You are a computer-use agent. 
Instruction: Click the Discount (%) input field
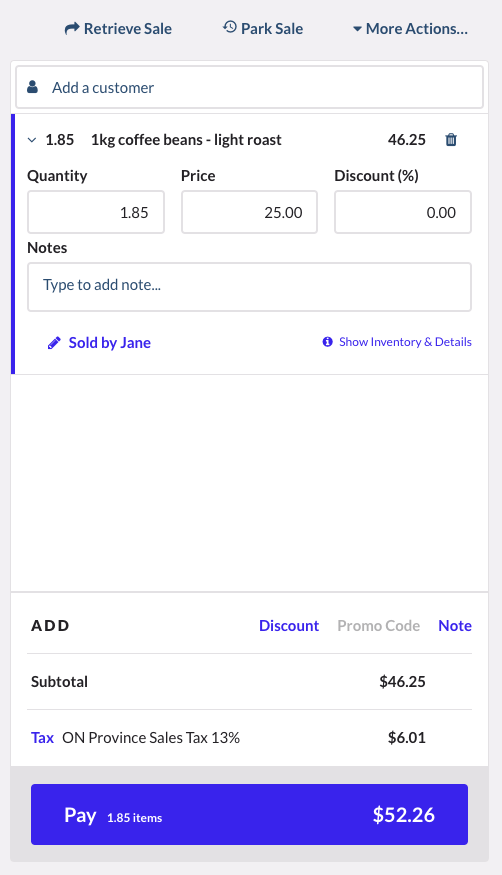403,212
